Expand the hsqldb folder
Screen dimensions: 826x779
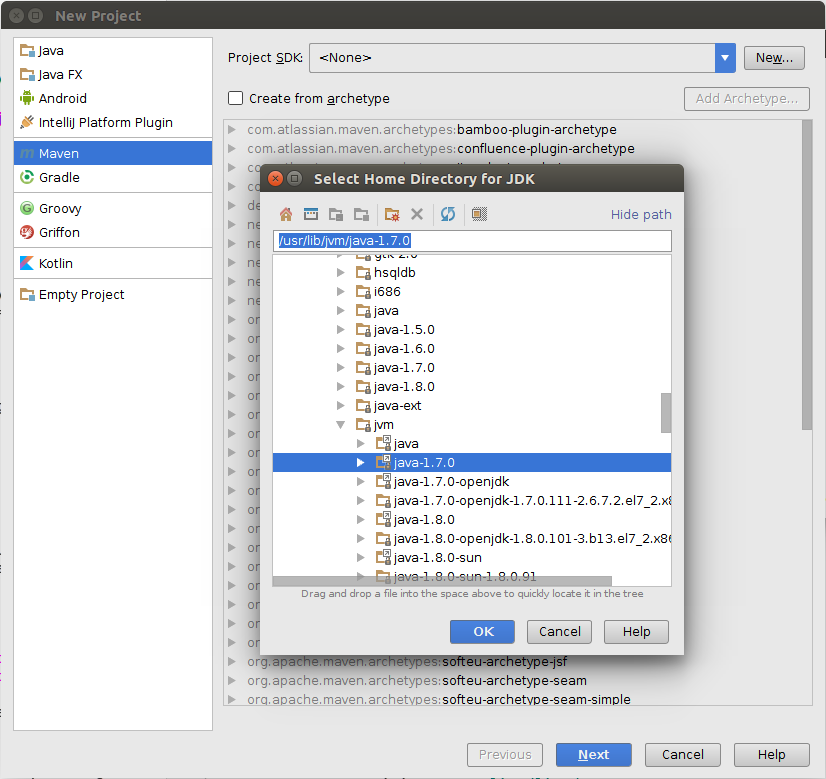tap(341, 273)
